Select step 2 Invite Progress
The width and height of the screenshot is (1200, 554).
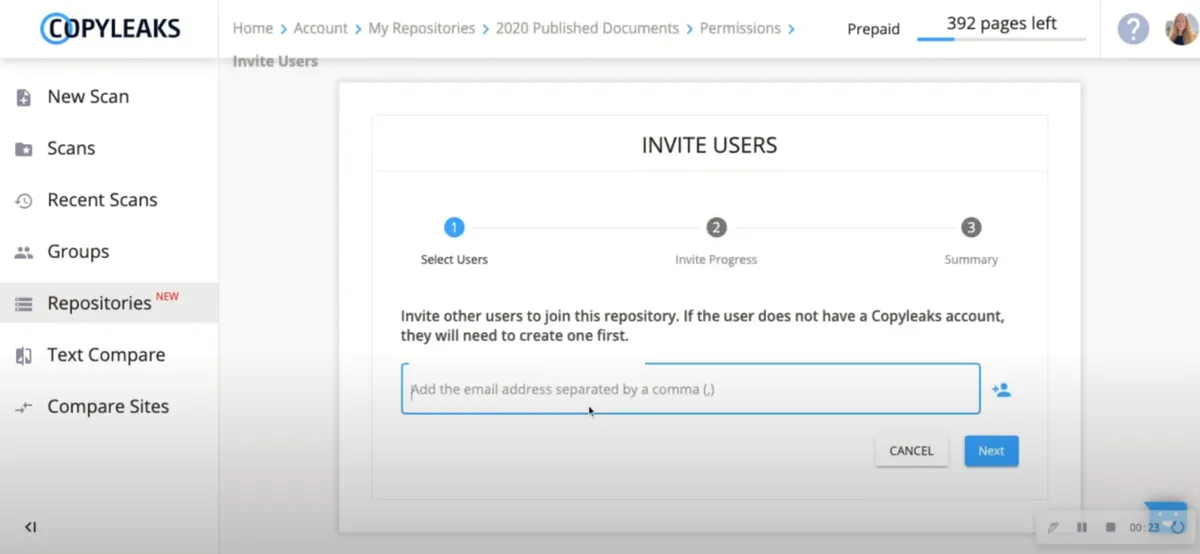[716, 242]
